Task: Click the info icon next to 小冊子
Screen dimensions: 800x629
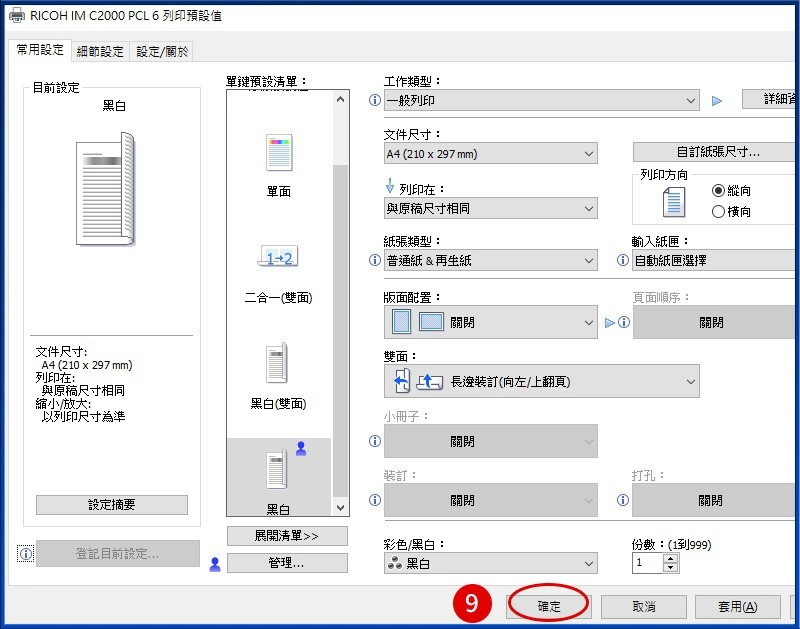Action: click(375, 441)
